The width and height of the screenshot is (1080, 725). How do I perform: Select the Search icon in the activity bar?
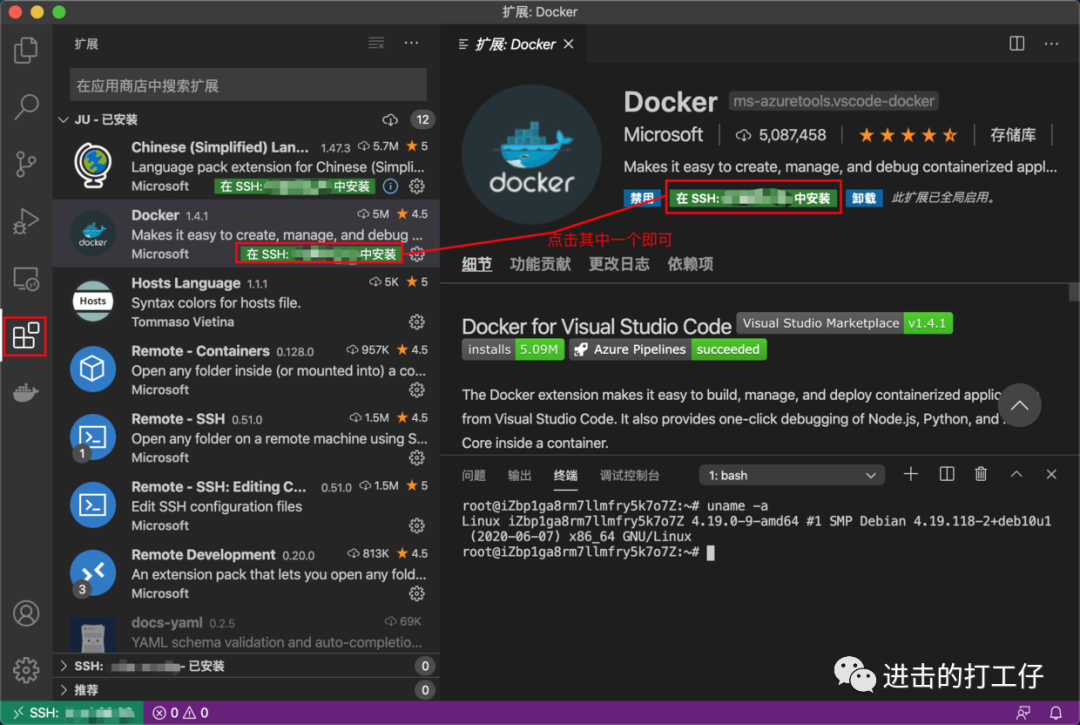click(26, 107)
